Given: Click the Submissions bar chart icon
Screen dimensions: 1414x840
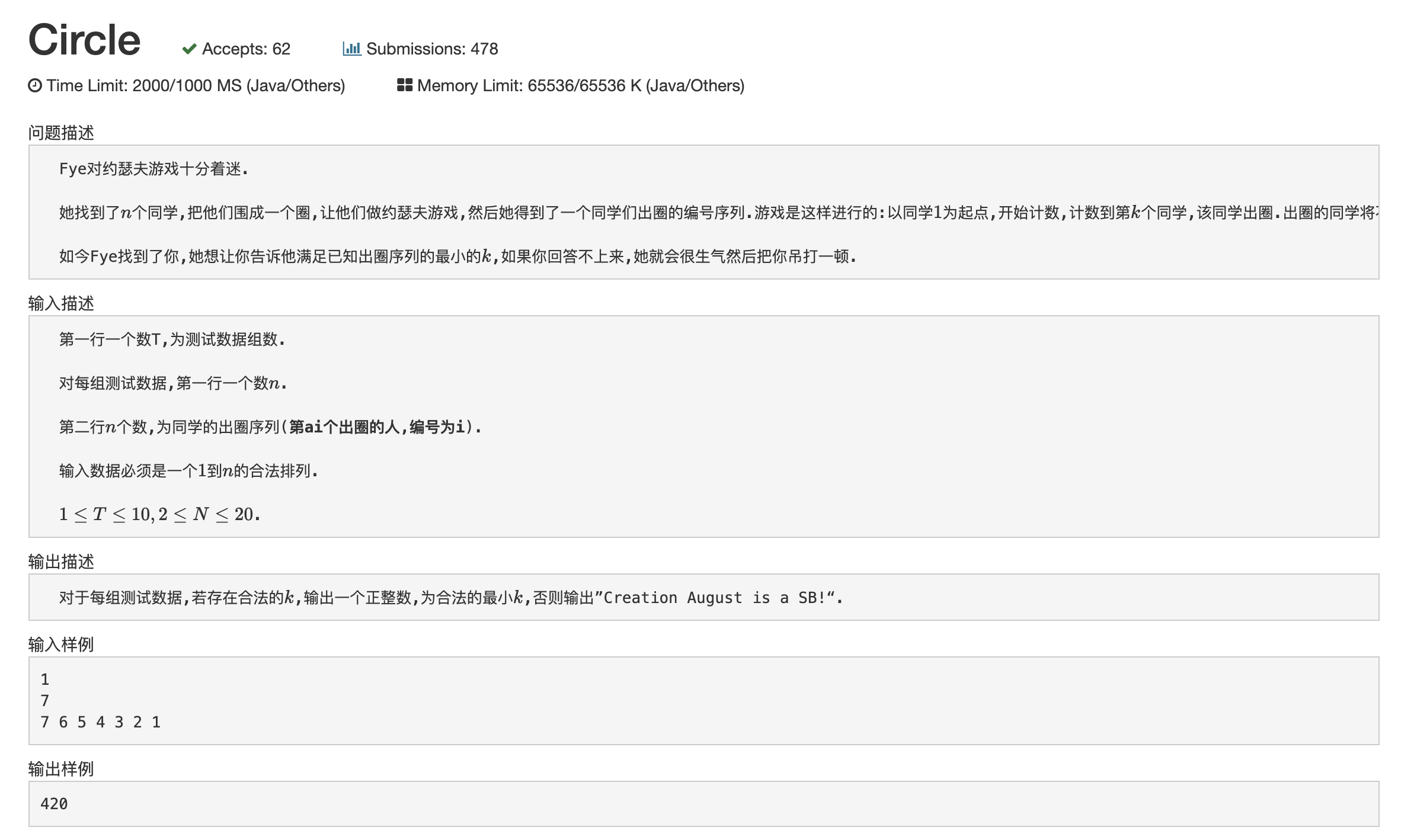Looking at the screenshot, I should (351, 49).
